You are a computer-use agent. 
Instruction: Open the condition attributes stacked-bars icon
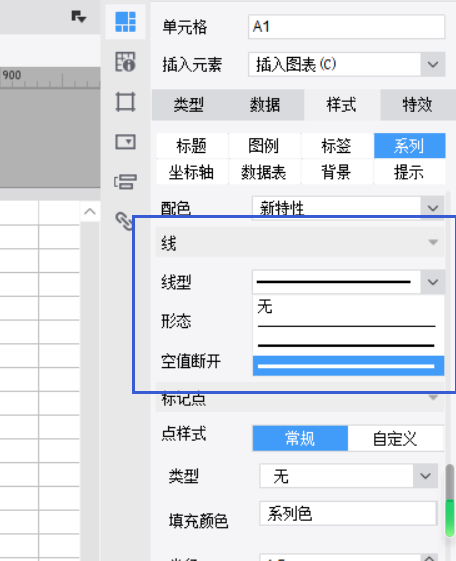click(126, 182)
